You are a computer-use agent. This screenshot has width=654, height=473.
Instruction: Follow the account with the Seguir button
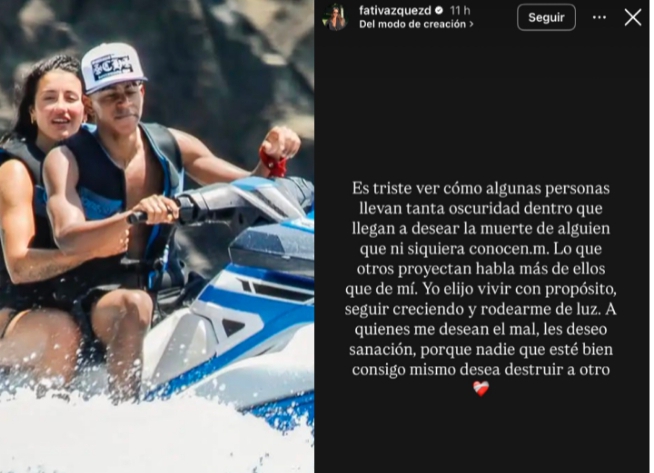tap(546, 18)
